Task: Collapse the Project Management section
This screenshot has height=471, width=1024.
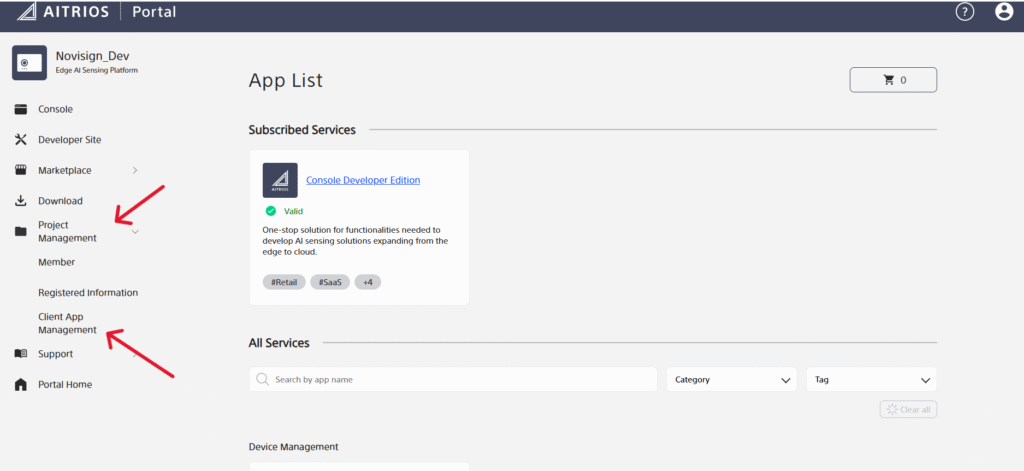Action: click(x=135, y=232)
